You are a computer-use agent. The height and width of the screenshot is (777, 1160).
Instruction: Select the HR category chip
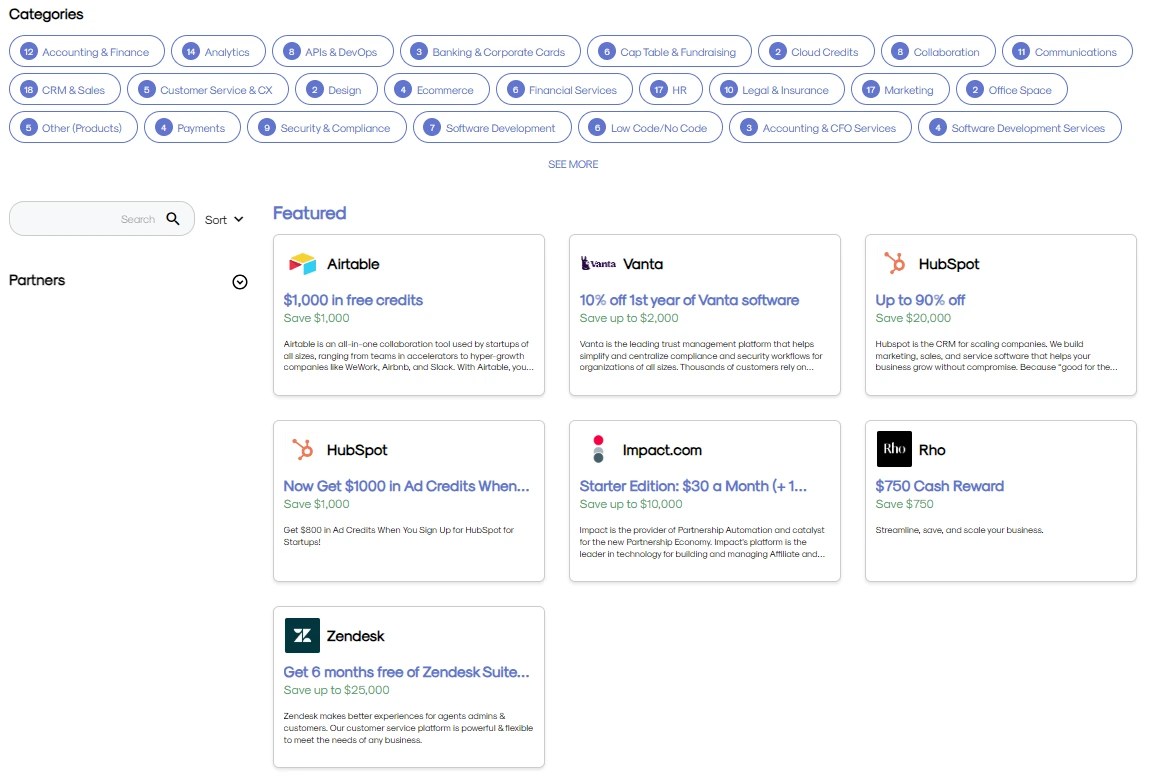(671, 90)
